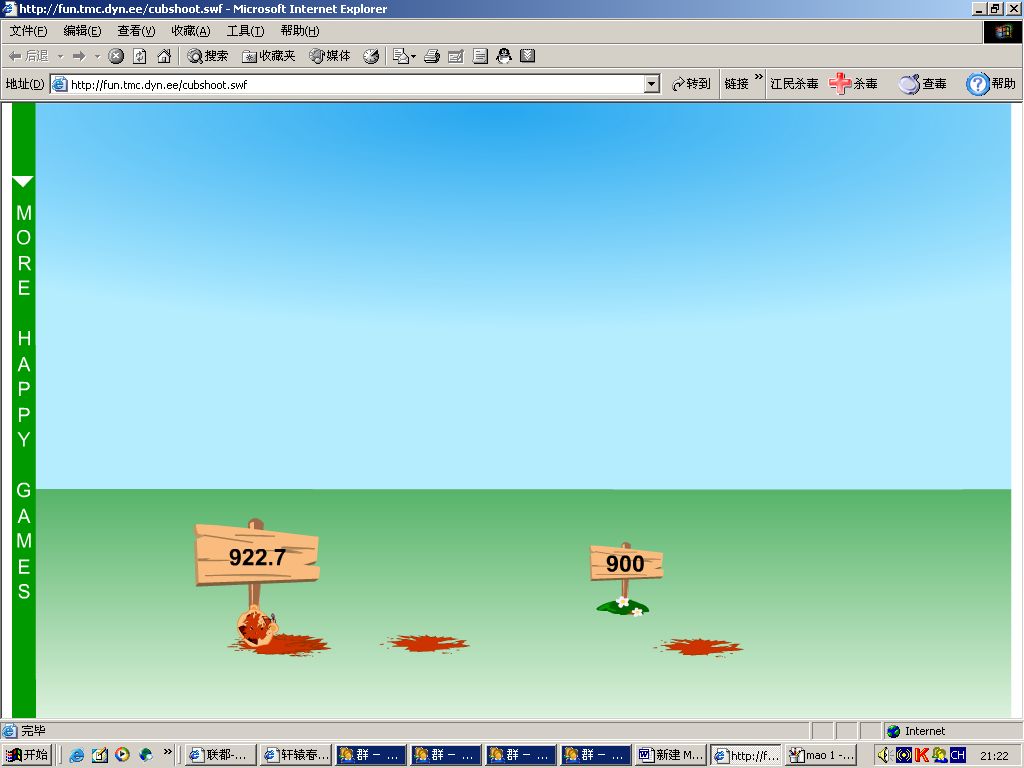Click the 开始 Start button
Viewport: 1024px width, 768px height.
point(26,755)
